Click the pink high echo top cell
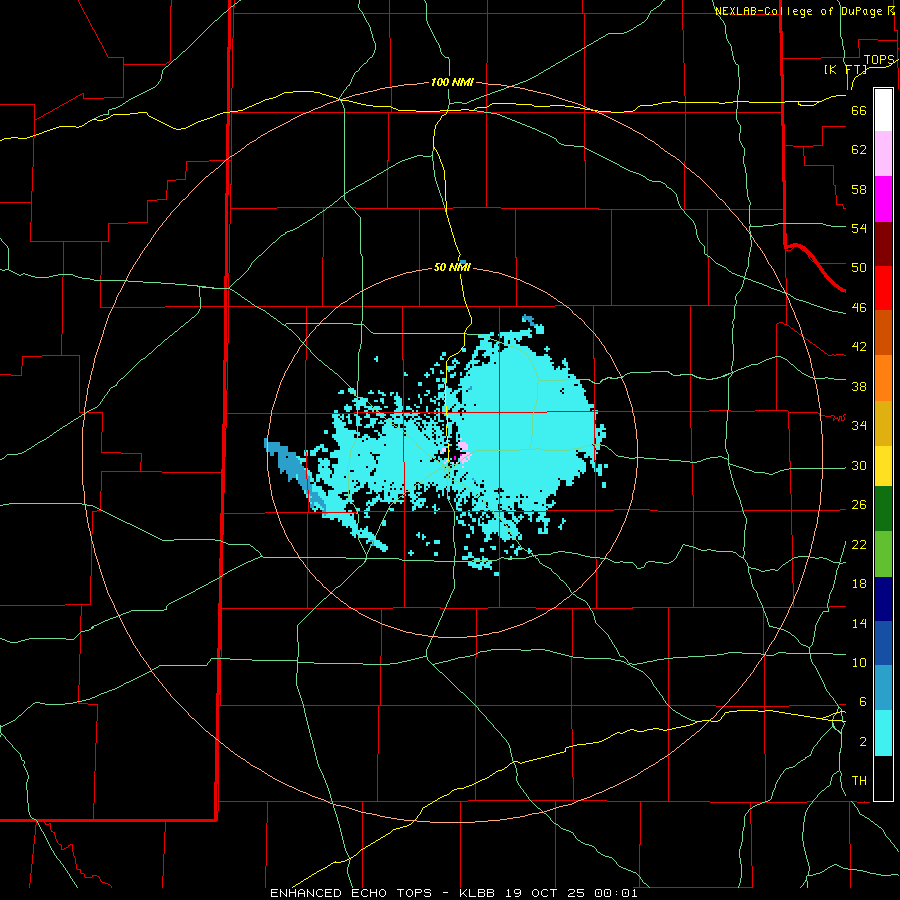 click(463, 451)
